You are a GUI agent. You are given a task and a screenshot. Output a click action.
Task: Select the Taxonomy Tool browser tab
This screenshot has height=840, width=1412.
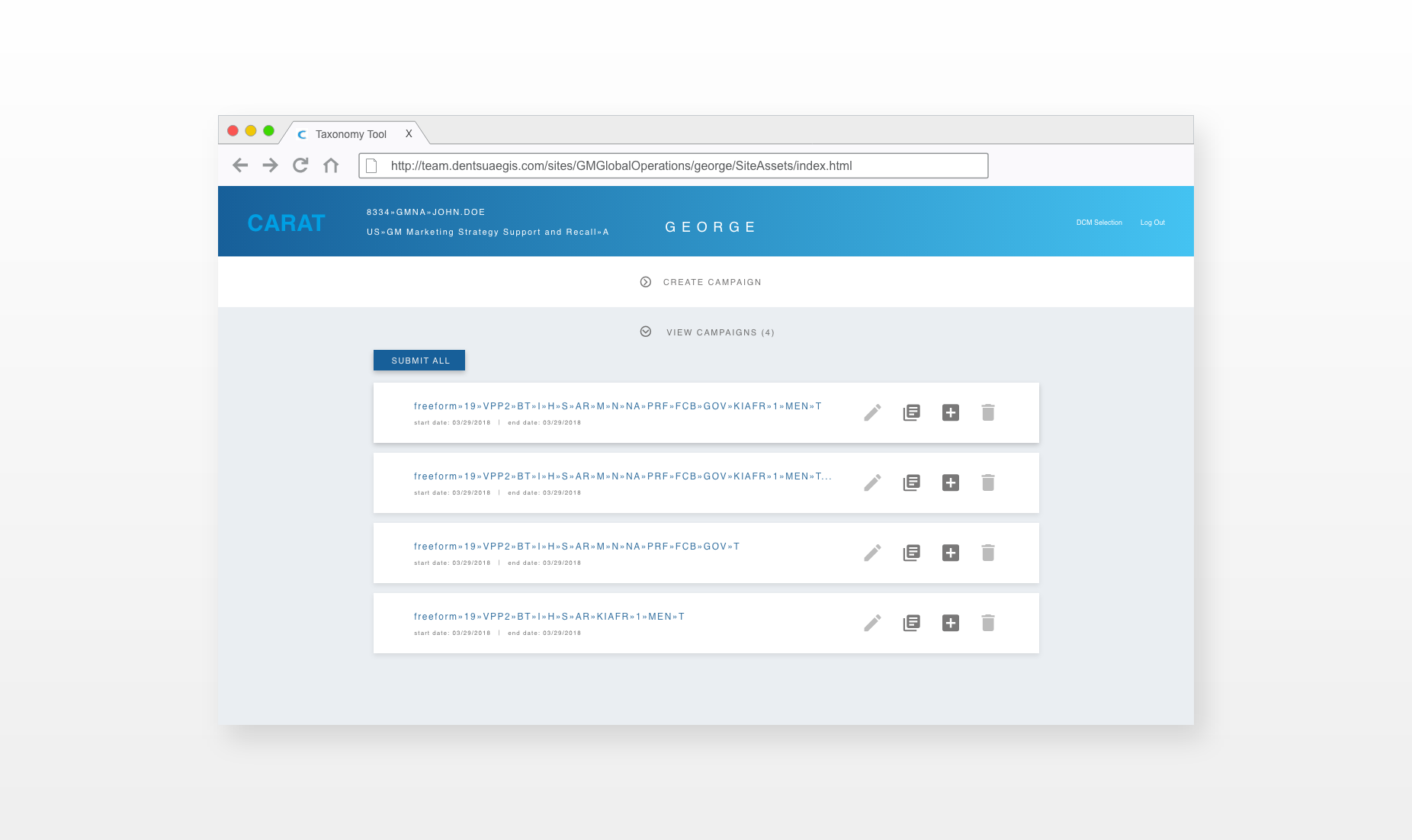[x=355, y=133]
